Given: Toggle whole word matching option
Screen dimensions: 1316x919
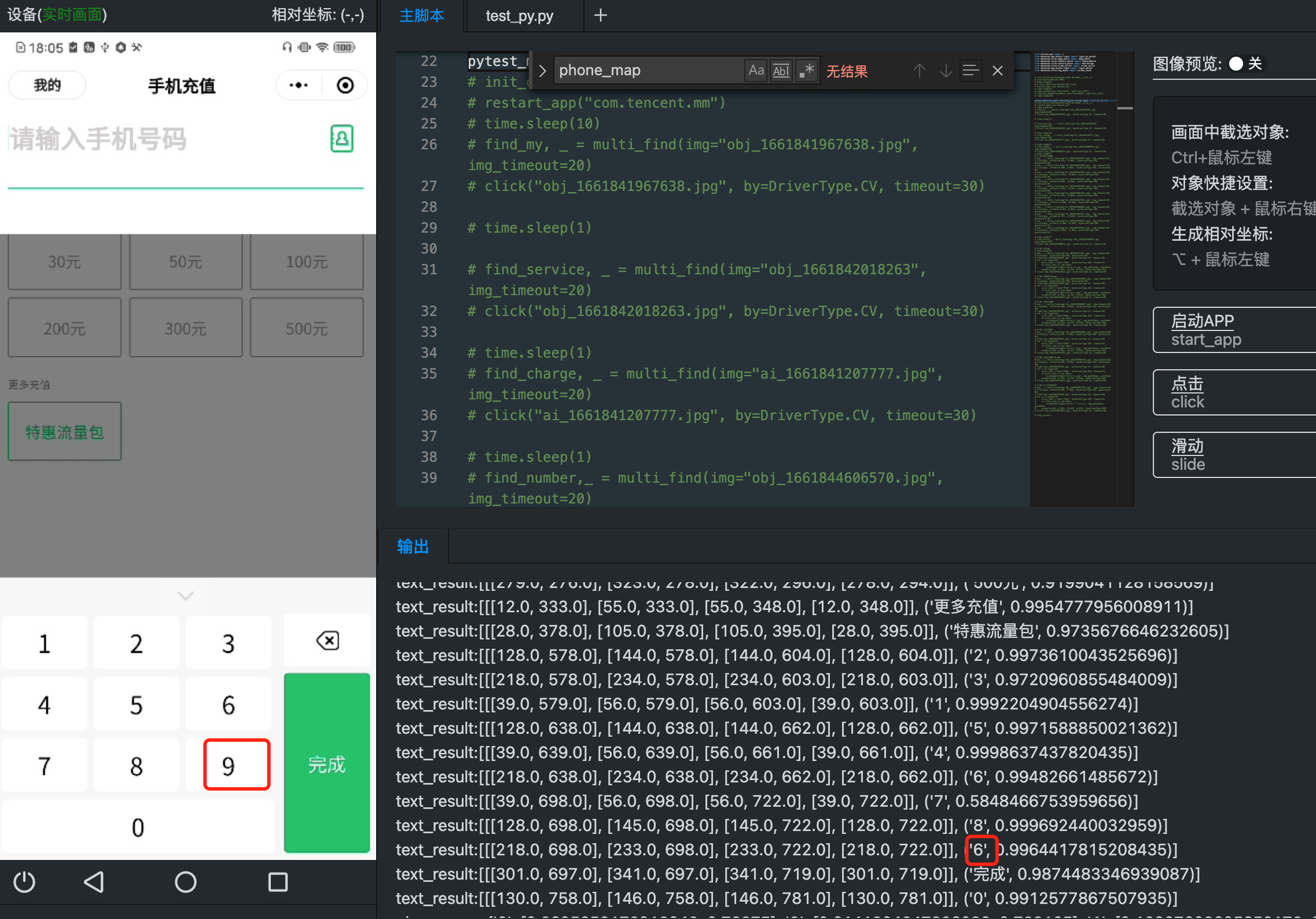Looking at the screenshot, I should pos(781,71).
